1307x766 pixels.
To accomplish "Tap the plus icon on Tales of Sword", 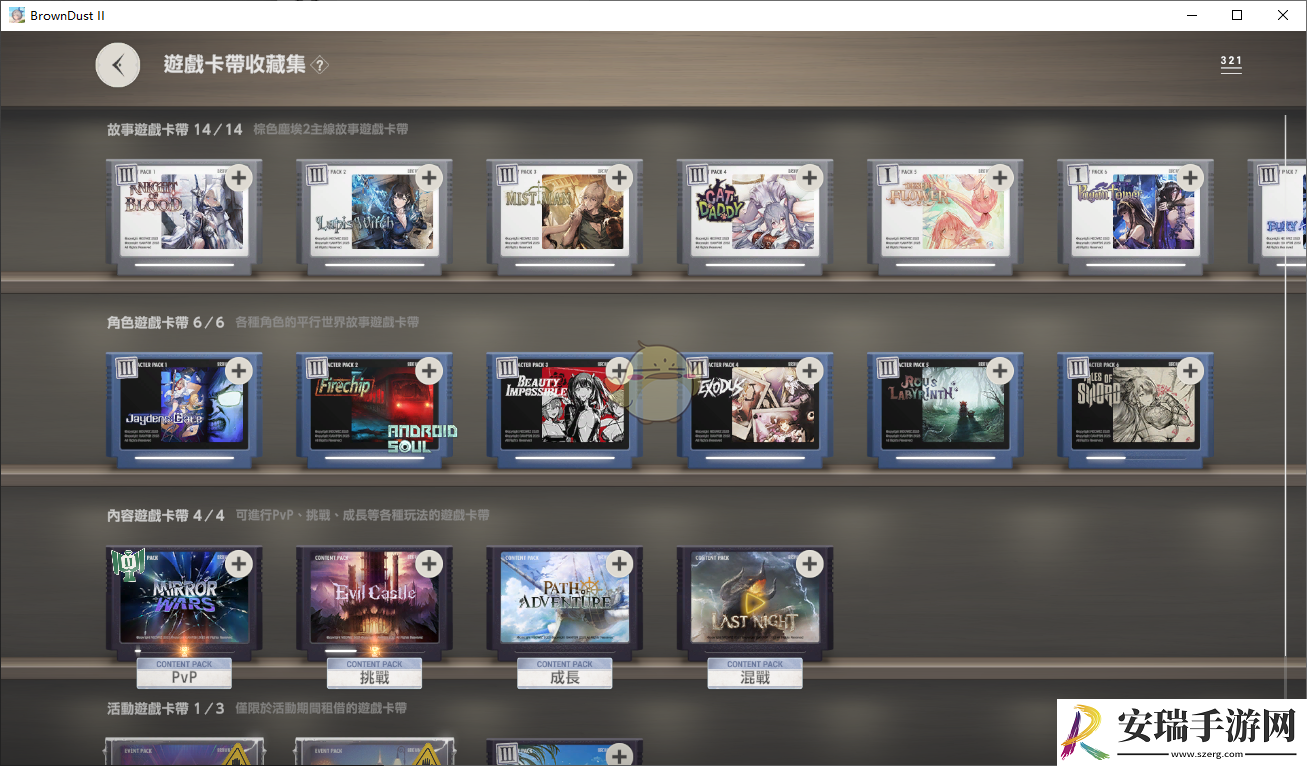I will coord(1190,371).
